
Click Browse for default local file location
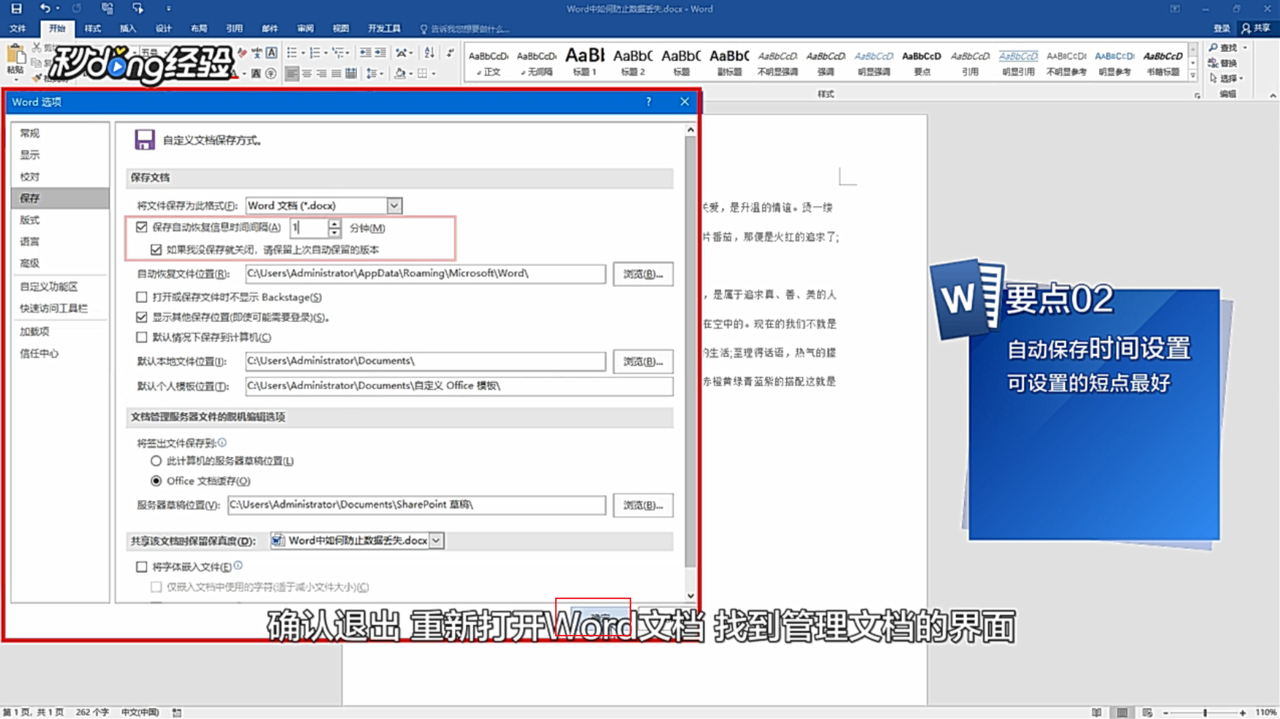point(642,361)
